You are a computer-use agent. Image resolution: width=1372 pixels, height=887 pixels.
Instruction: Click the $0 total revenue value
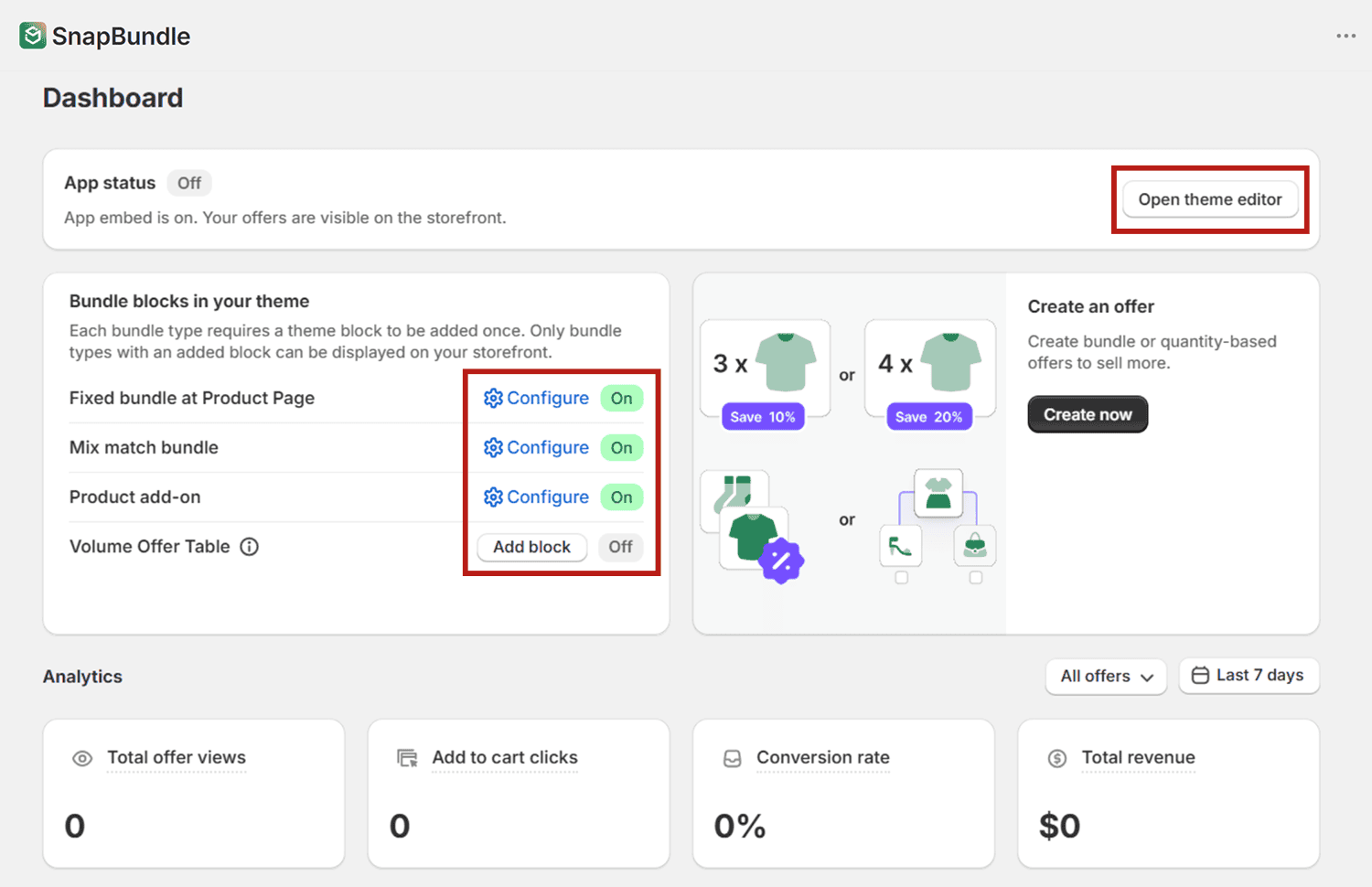click(1060, 827)
